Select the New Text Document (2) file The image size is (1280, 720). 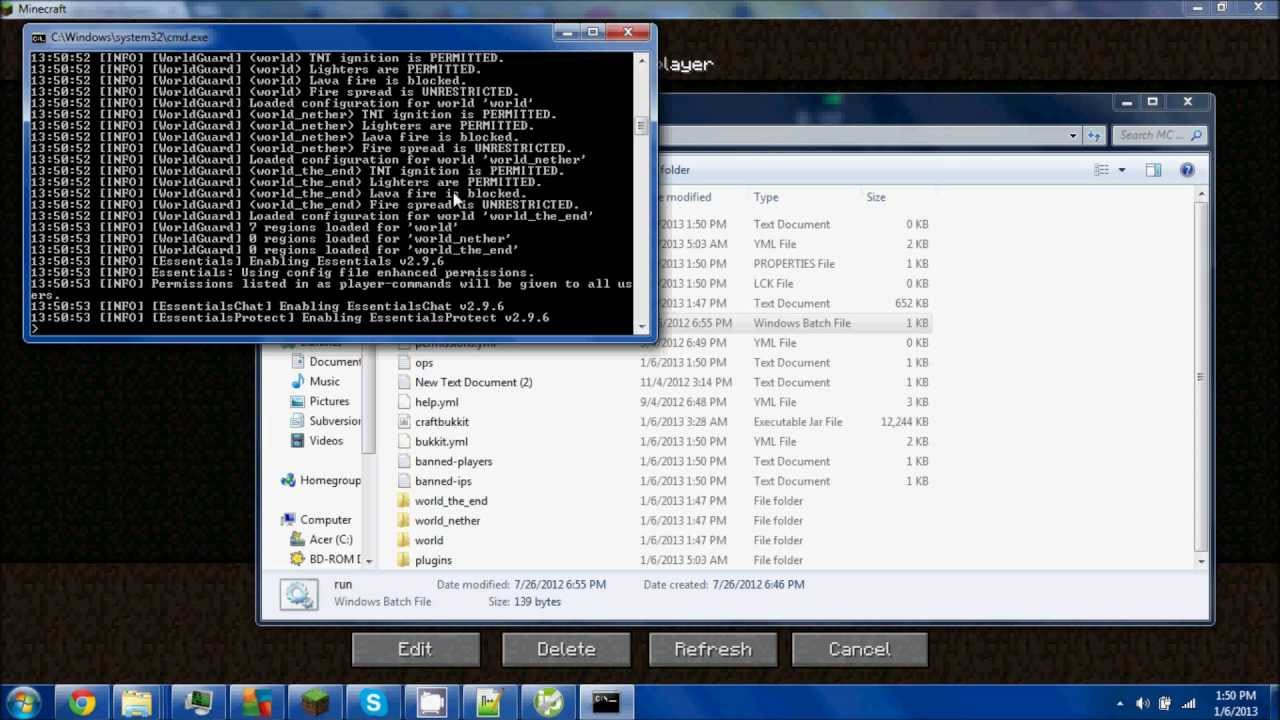[473, 382]
